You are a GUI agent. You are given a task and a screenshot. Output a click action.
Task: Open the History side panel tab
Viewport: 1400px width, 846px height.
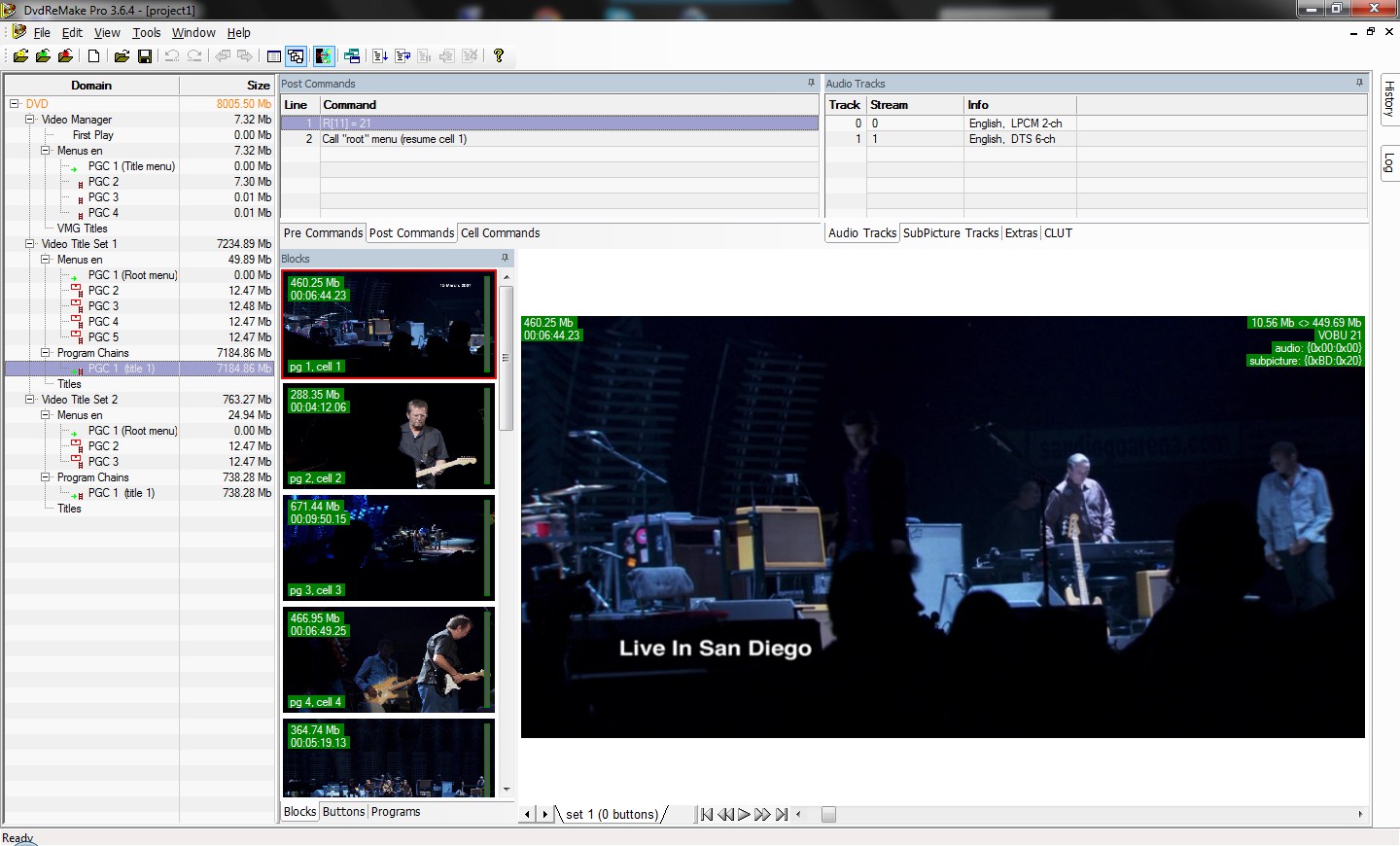(x=1389, y=98)
